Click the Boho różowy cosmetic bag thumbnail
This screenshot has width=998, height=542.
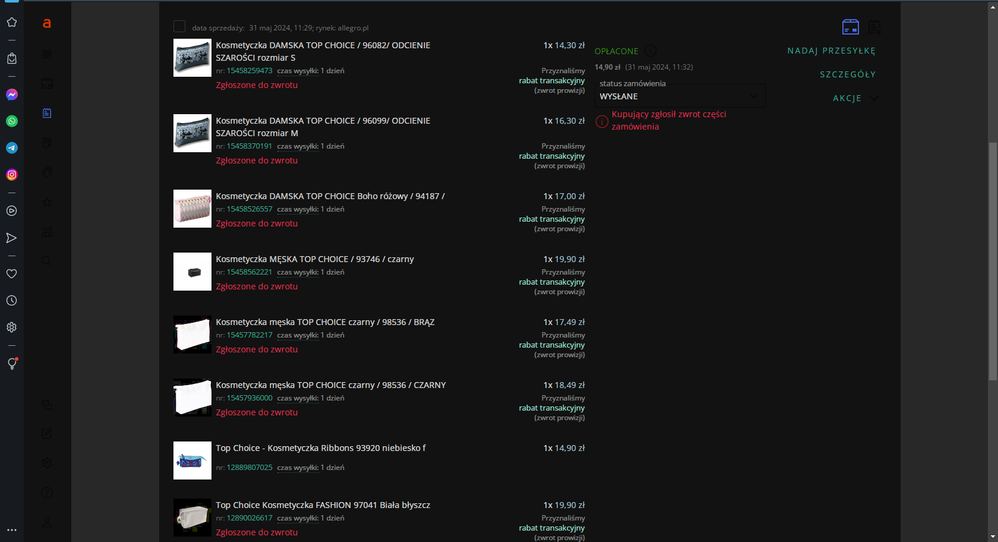tap(192, 209)
